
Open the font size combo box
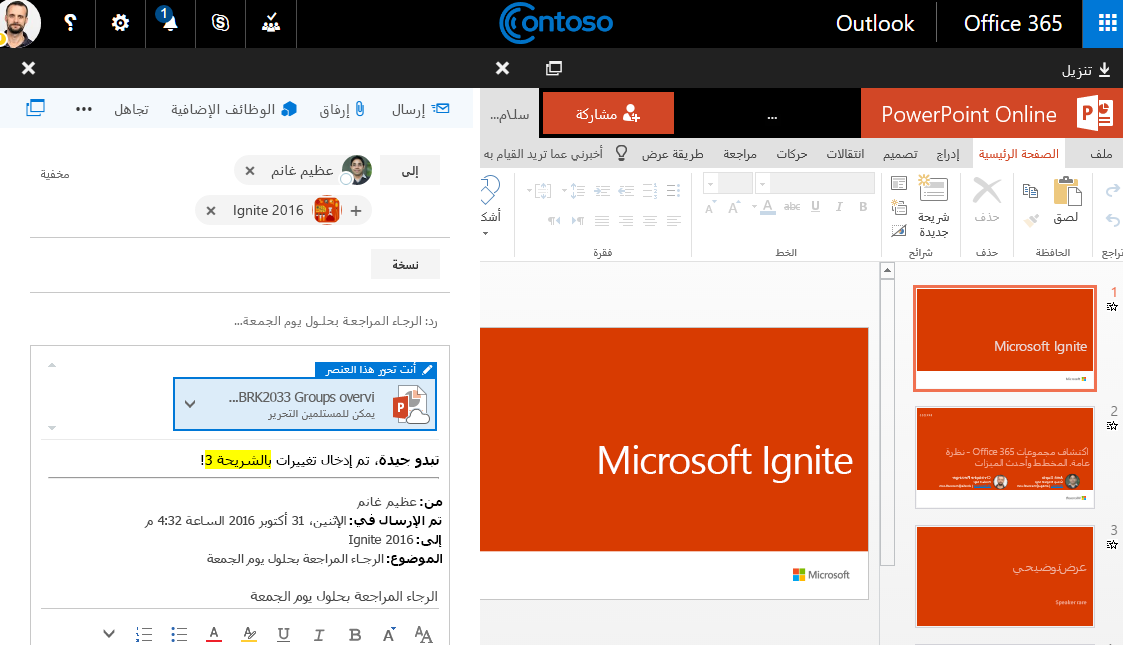(728, 183)
